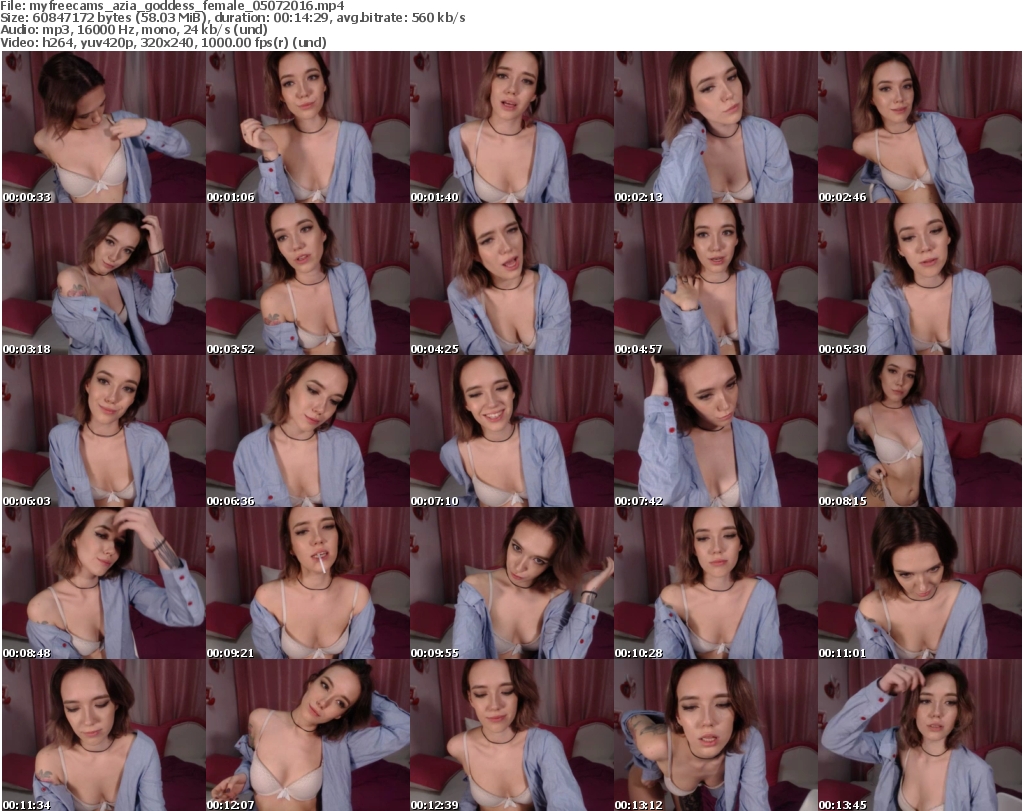Click the frame labeled 00:12:07
The width and height of the screenshot is (1024, 811).
(308, 735)
